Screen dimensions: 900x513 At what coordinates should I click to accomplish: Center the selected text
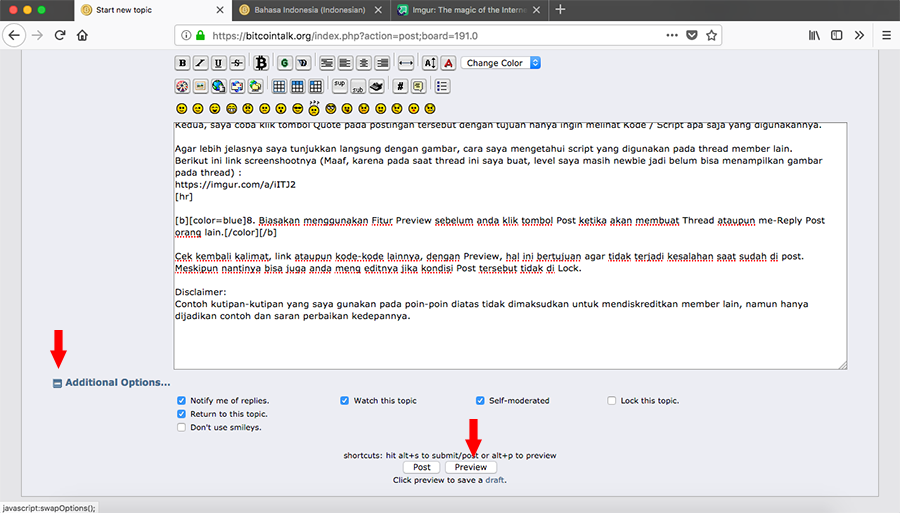(363, 63)
